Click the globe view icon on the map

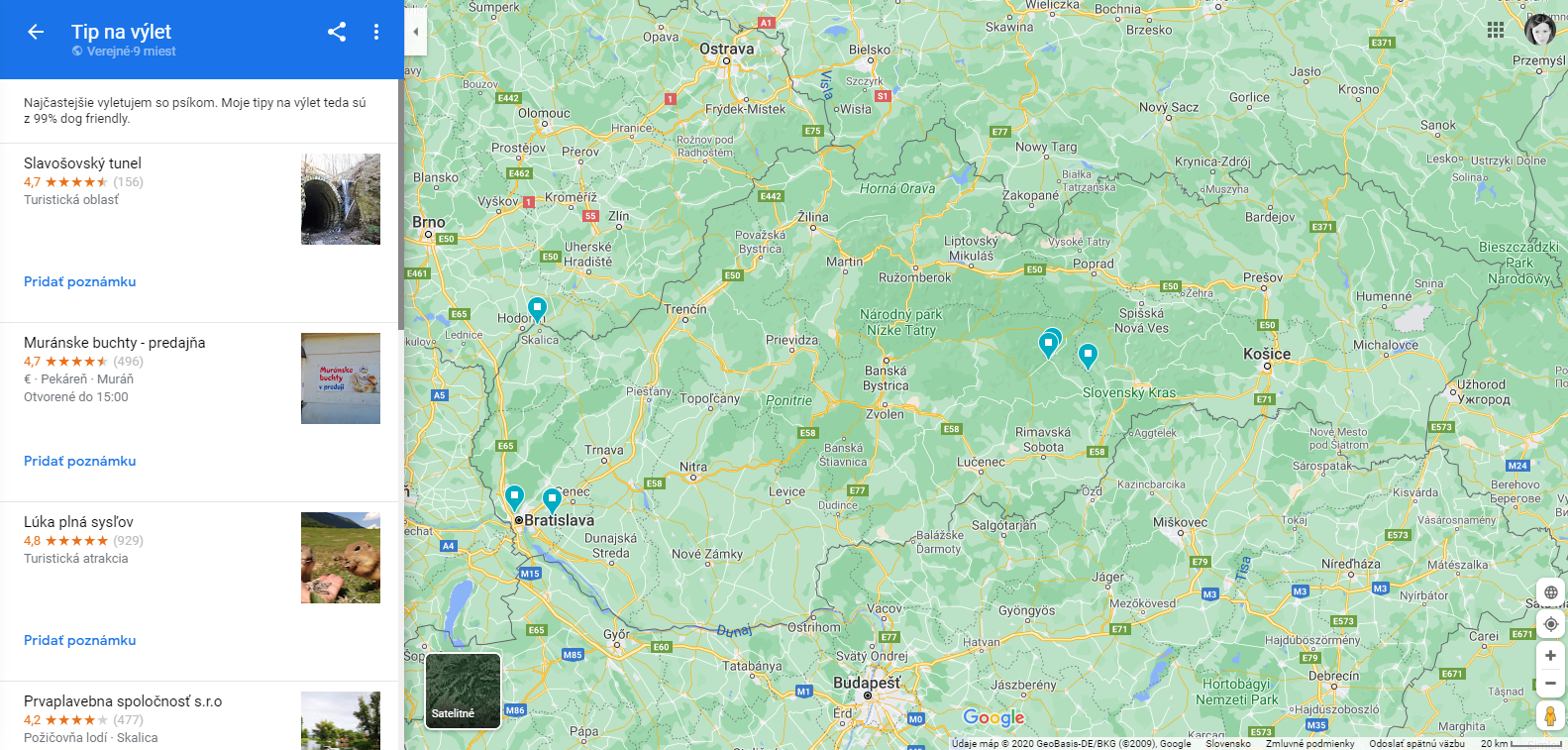point(1550,592)
